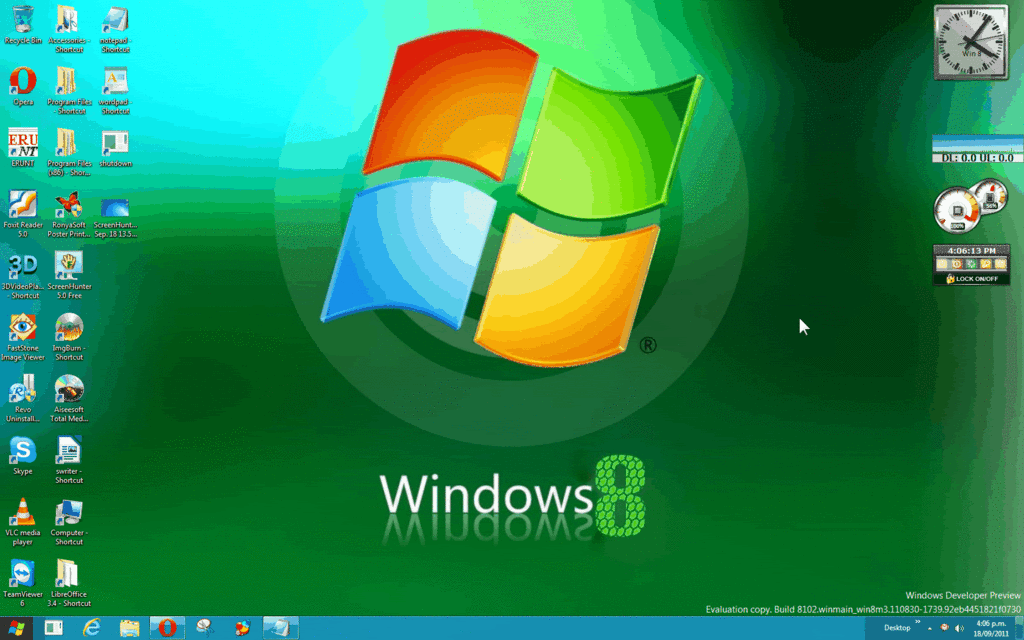Click the first icon in the lock gadget row
1024x640 pixels.
[942, 264]
